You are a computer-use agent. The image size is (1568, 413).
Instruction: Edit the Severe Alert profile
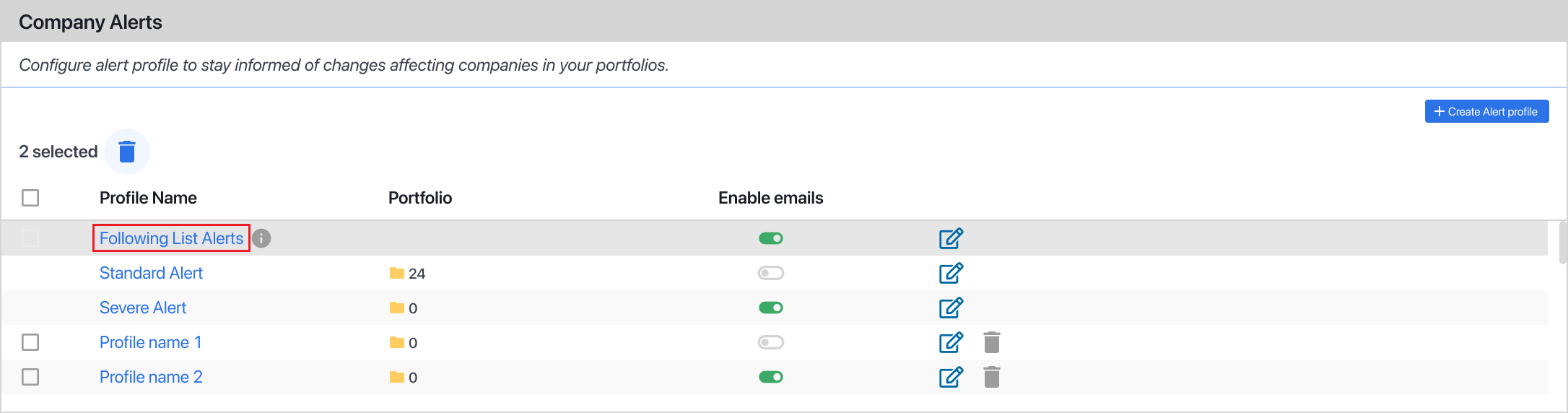(x=951, y=308)
